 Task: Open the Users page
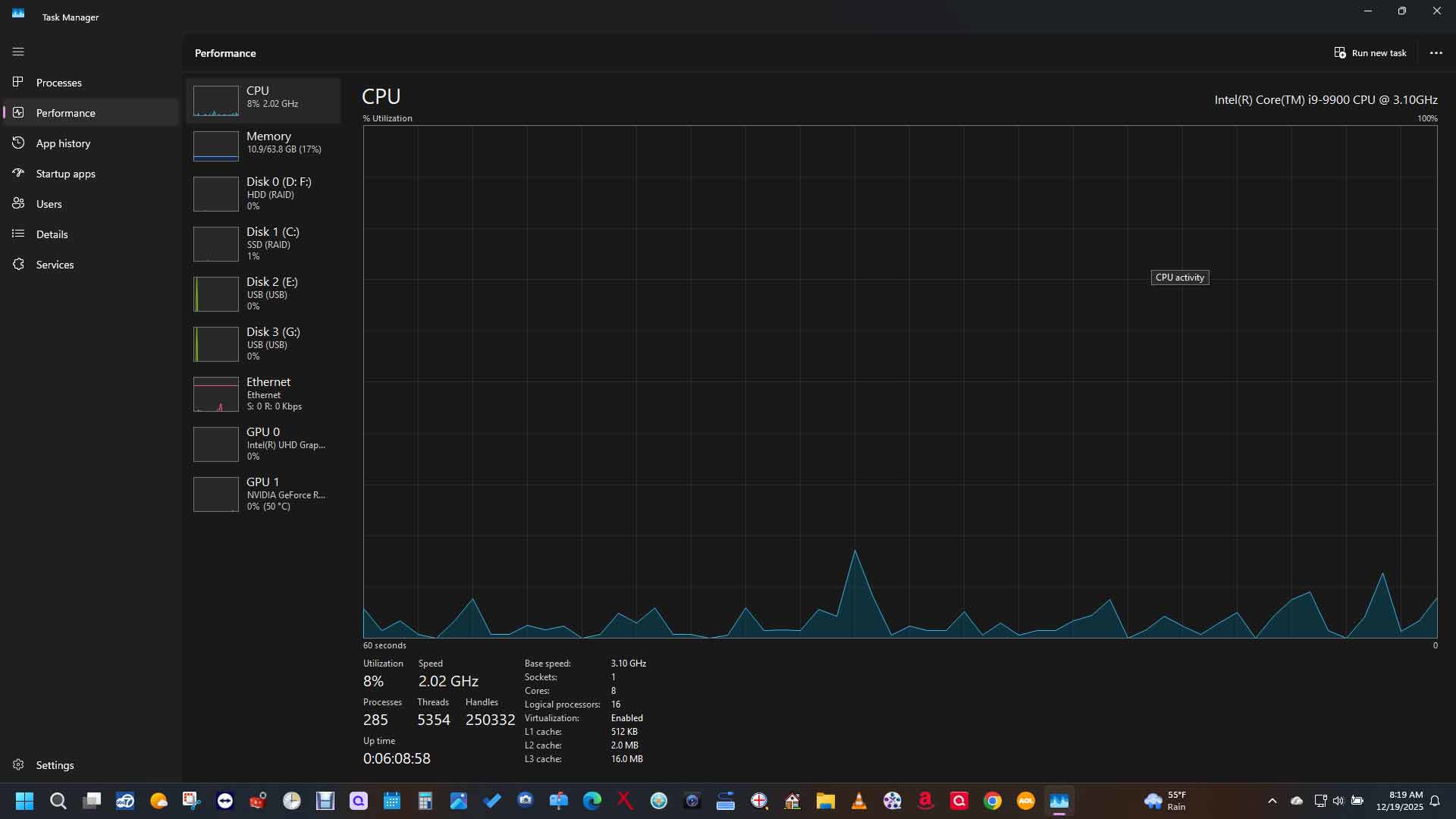tap(48, 203)
